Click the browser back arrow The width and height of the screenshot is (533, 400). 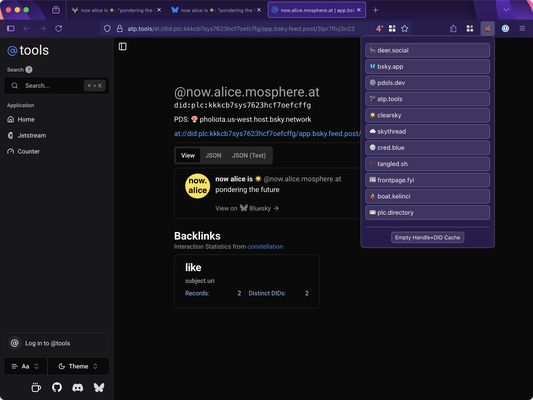click(27, 29)
